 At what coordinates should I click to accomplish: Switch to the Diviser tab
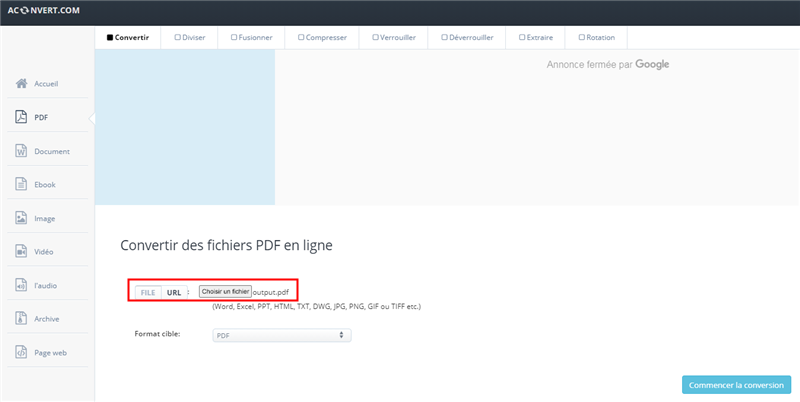click(x=189, y=37)
